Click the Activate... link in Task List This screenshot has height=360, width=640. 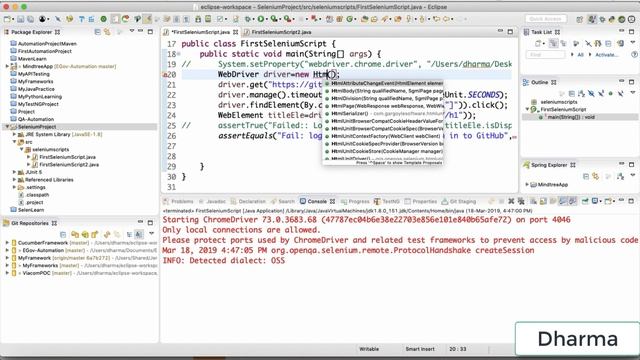coord(606,55)
